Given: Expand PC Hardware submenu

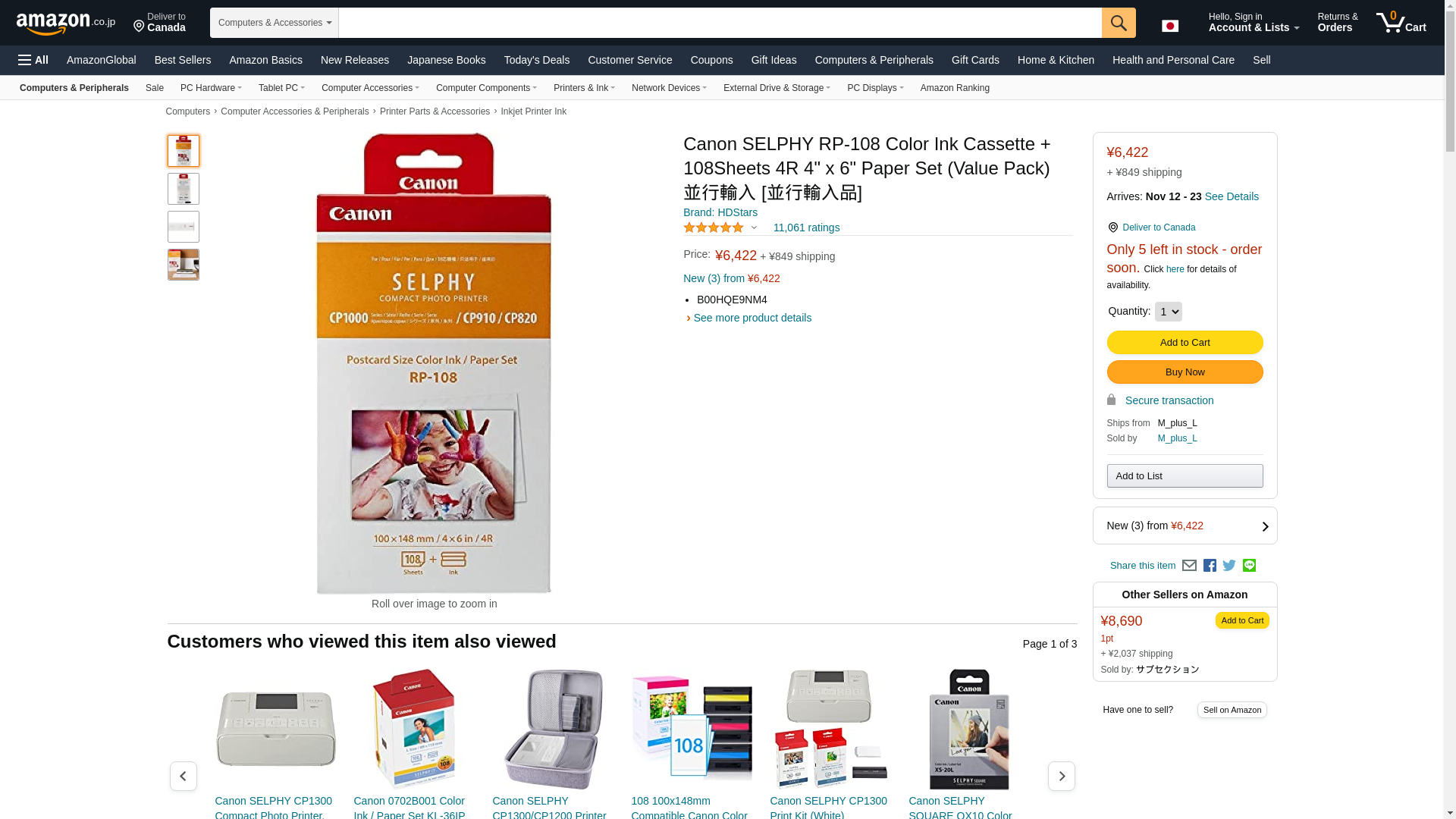Looking at the screenshot, I should point(211,88).
